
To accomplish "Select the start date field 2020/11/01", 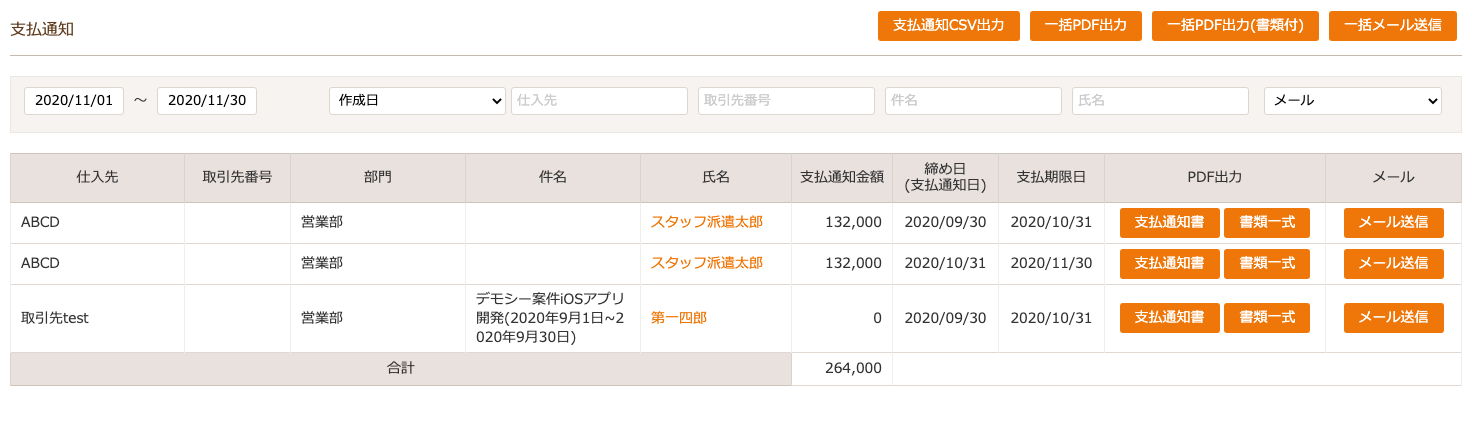I will click(74, 101).
